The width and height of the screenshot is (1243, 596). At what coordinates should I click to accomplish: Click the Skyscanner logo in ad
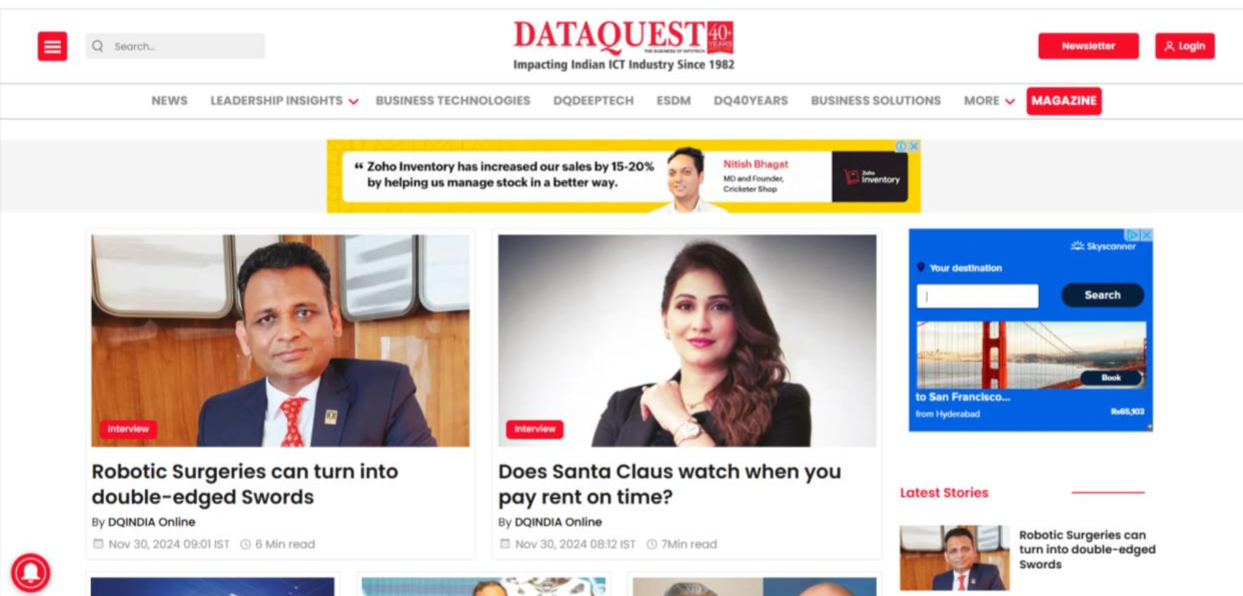click(1103, 246)
